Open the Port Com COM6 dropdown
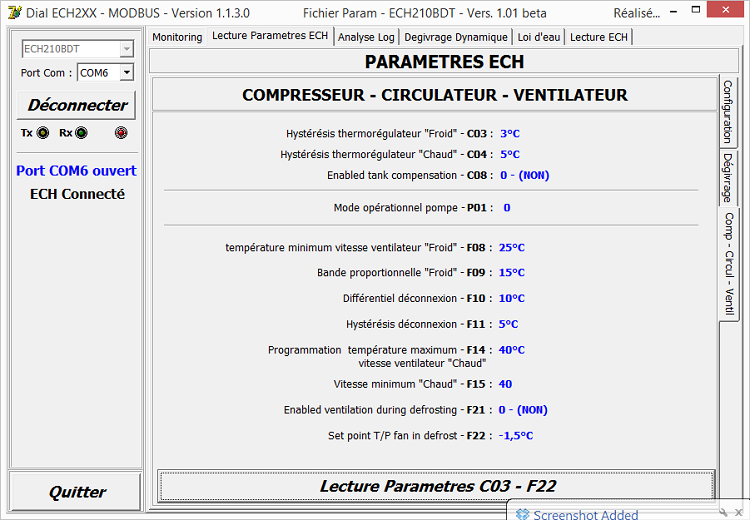Screen dimensions: 750x520 tap(126, 73)
